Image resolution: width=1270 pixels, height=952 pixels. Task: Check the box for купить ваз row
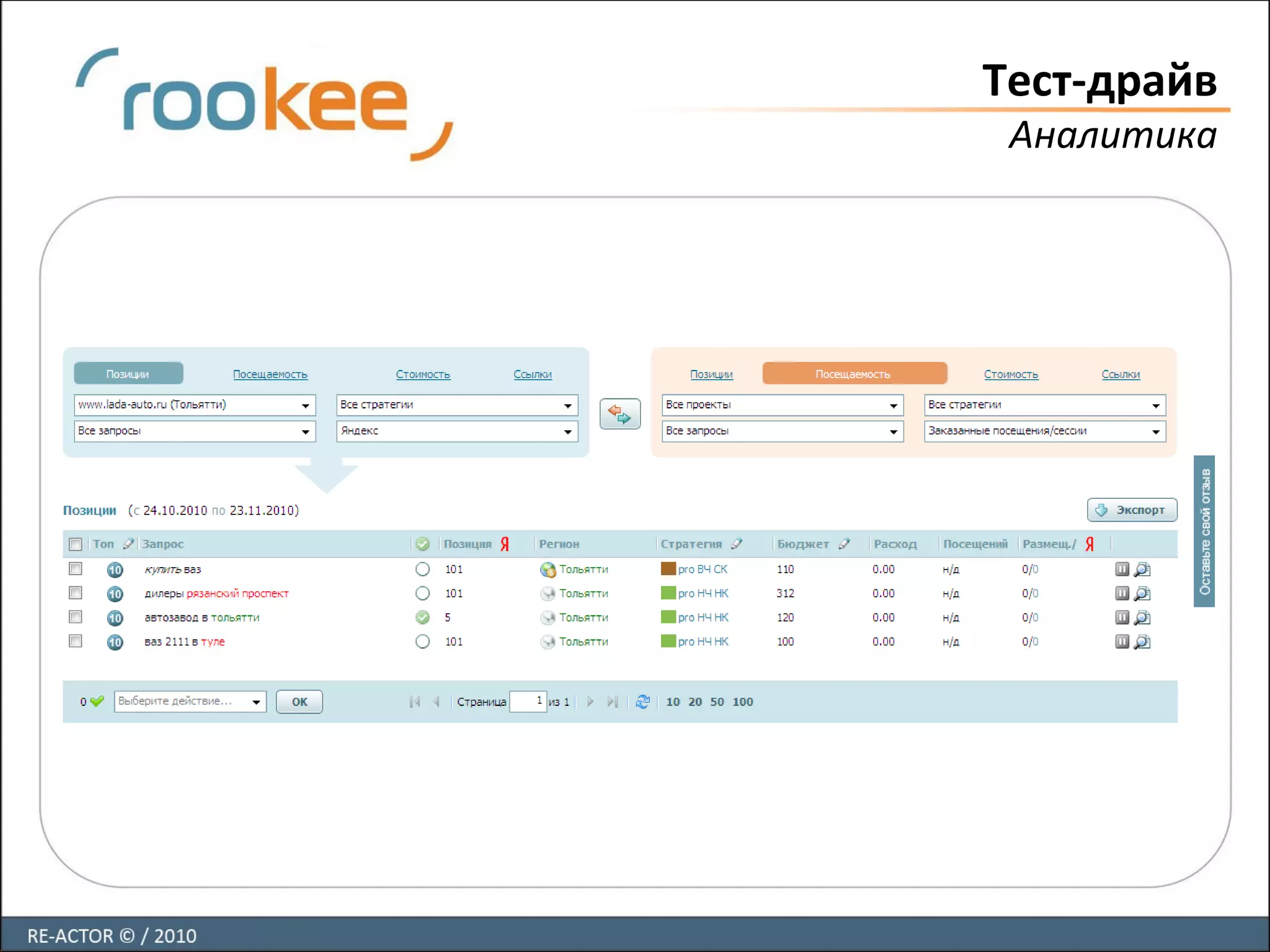tap(76, 568)
